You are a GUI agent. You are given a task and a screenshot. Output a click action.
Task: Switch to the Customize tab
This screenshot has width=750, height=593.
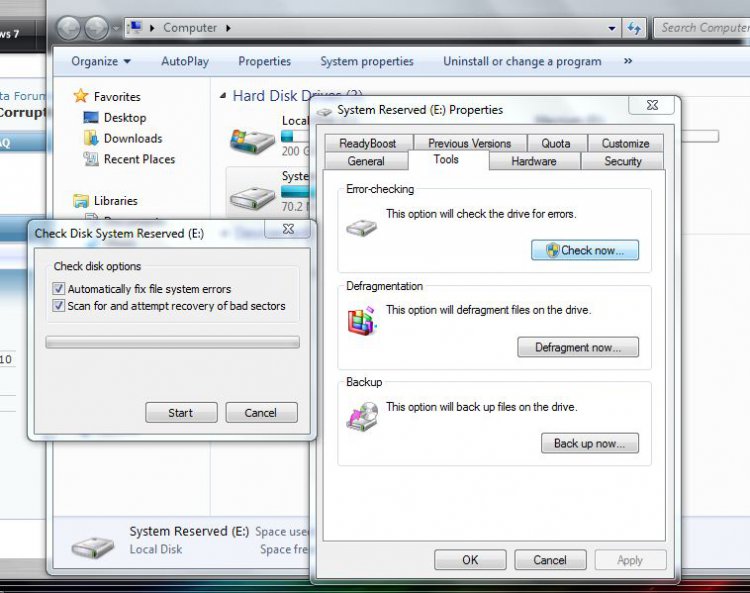(x=625, y=143)
